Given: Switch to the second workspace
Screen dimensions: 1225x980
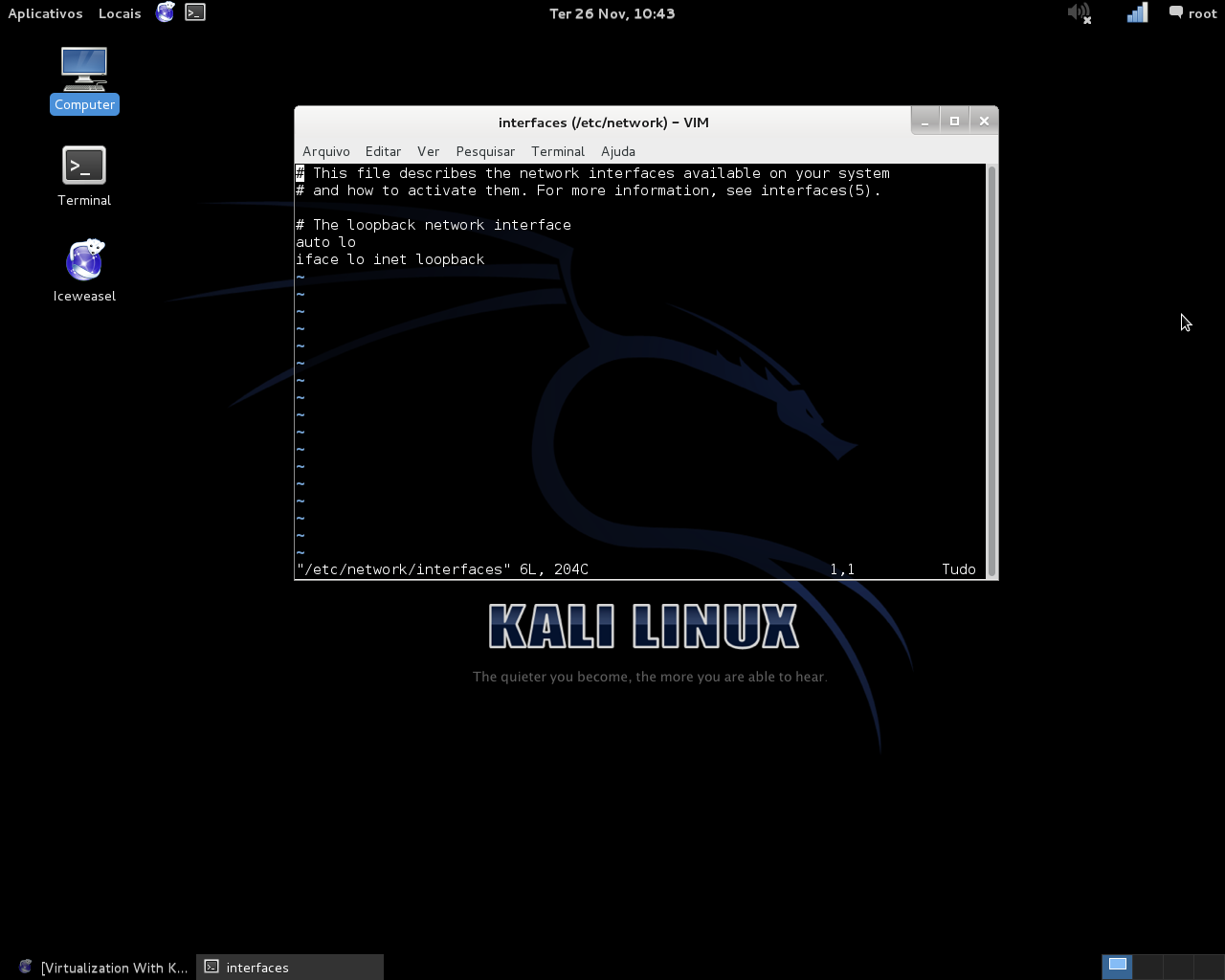Looking at the screenshot, I should [1147, 967].
